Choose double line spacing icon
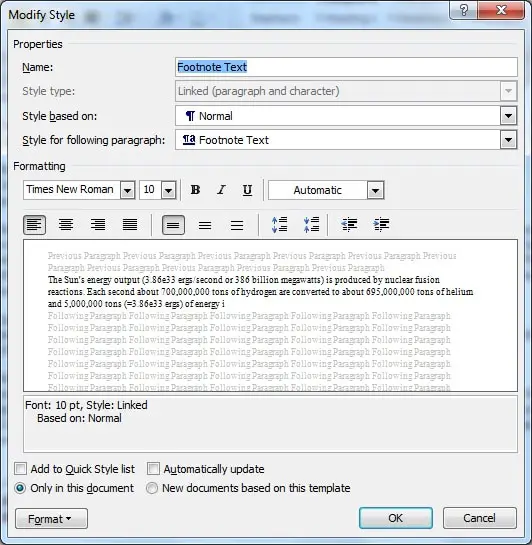The height and width of the screenshot is (545, 532). [237, 225]
